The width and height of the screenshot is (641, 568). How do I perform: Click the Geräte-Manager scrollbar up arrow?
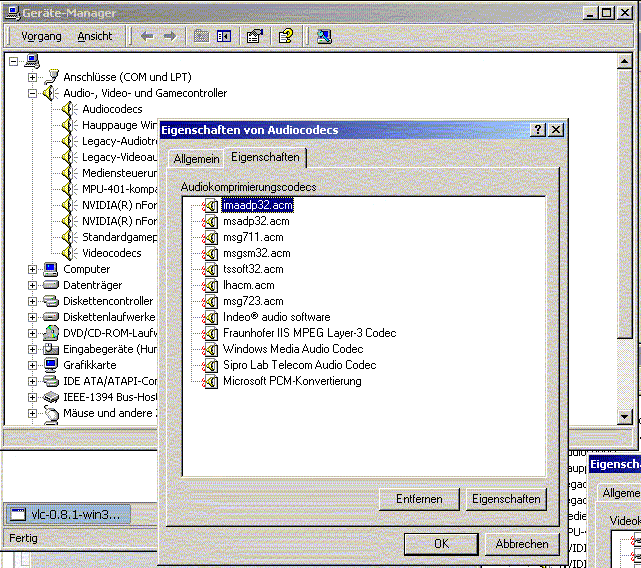point(624,62)
